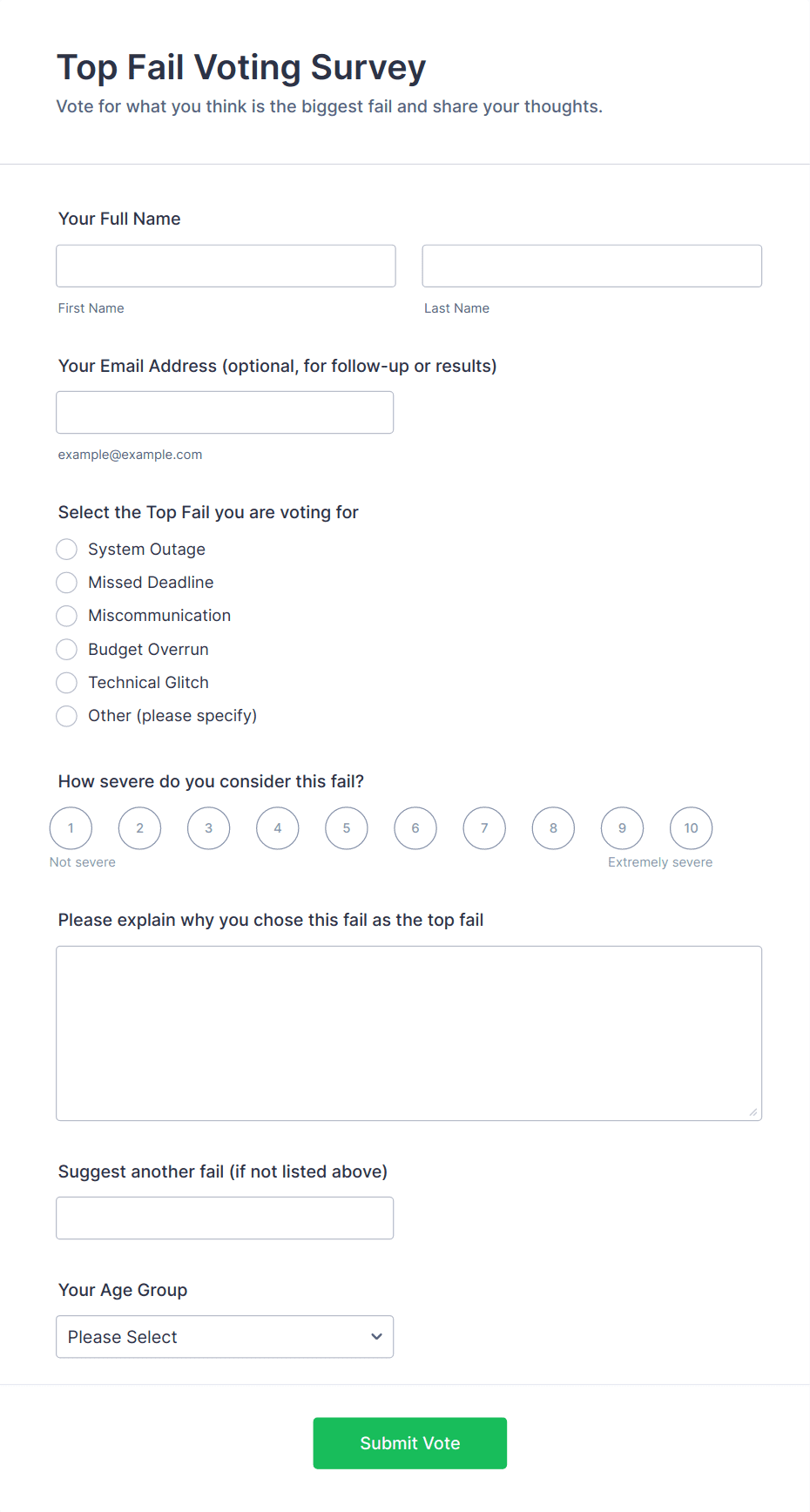Choose severity level 8

tap(553, 828)
